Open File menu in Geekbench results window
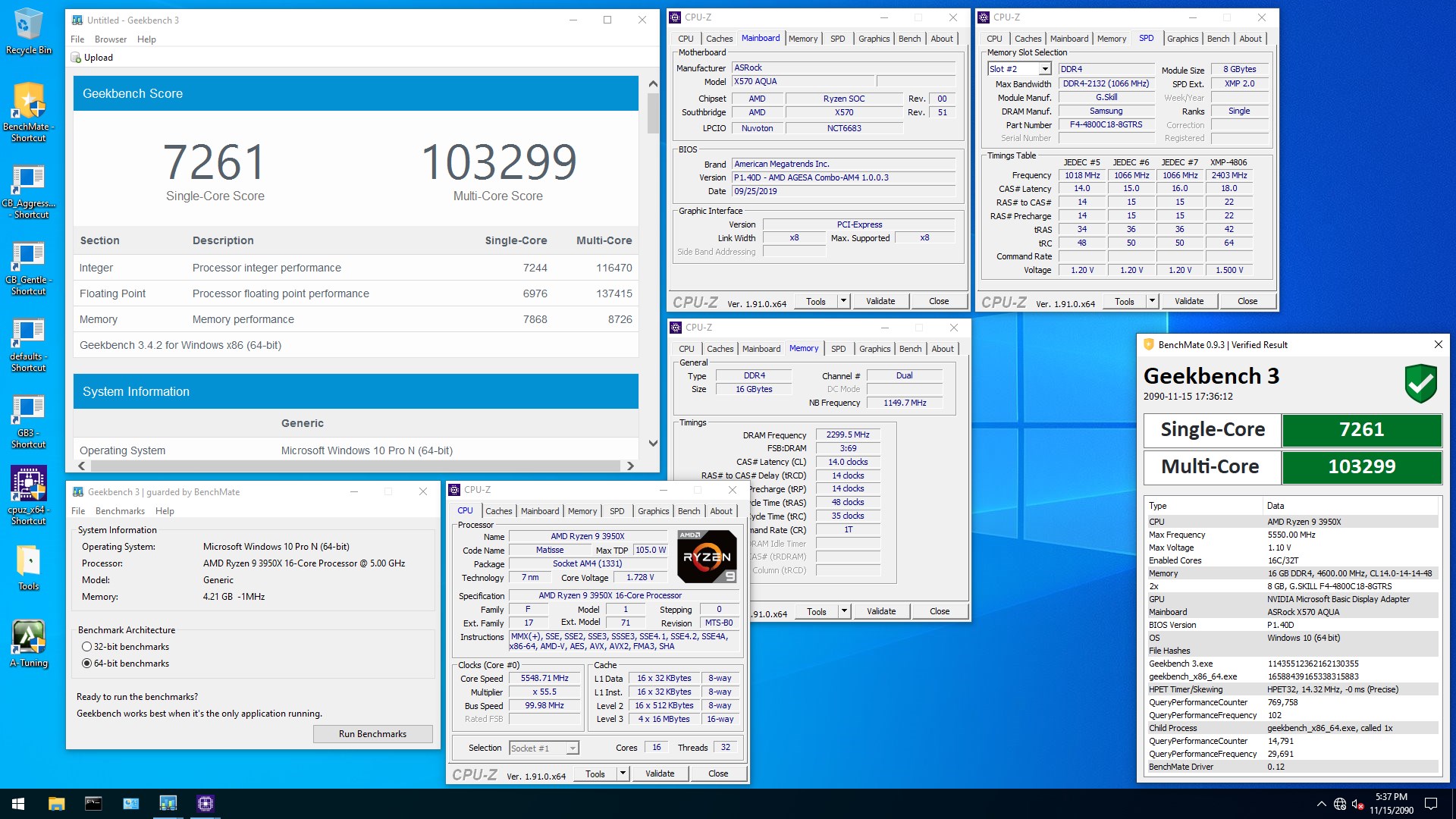The image size is (1456, 819). (x=77, y=39)
